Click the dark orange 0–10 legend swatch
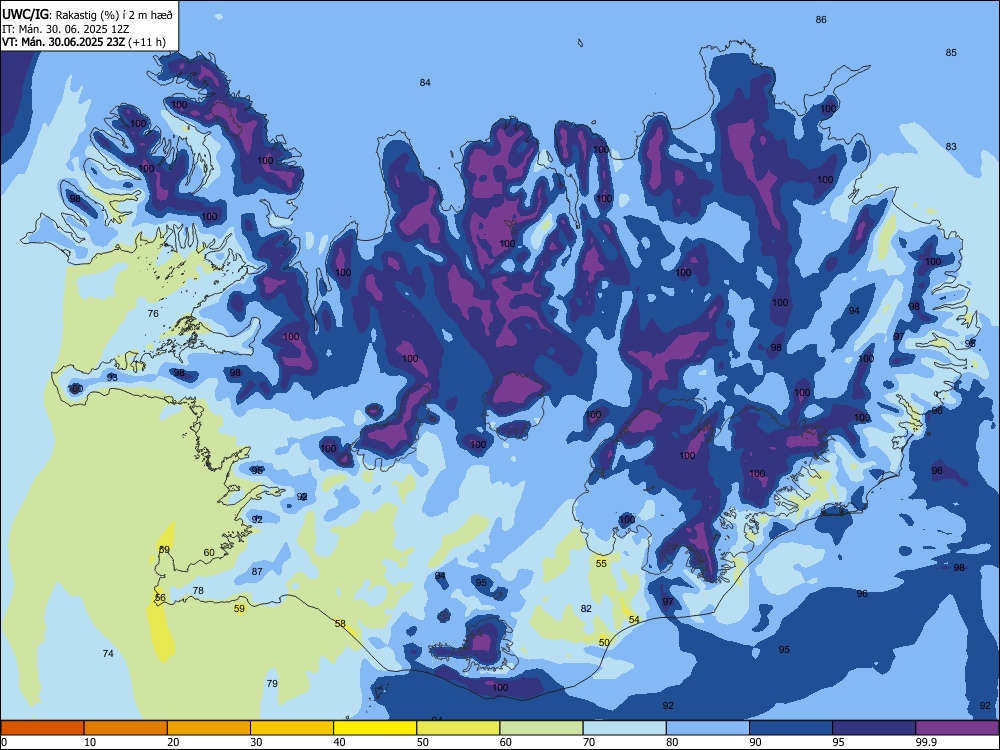 click(42, 728)
